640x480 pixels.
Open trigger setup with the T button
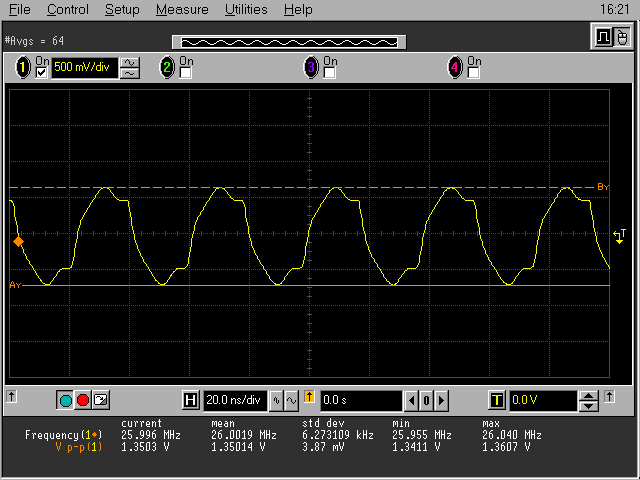(496, 400)
